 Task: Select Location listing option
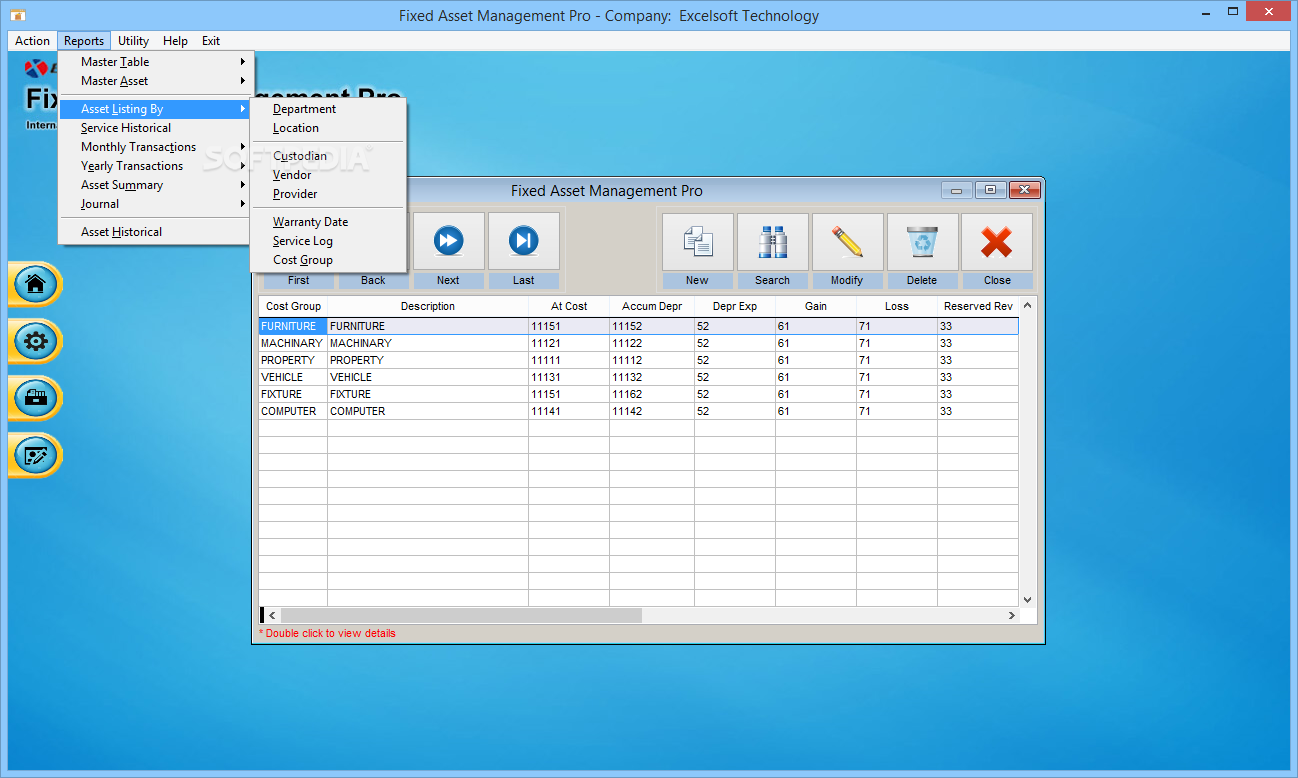[x=328, y=128]
